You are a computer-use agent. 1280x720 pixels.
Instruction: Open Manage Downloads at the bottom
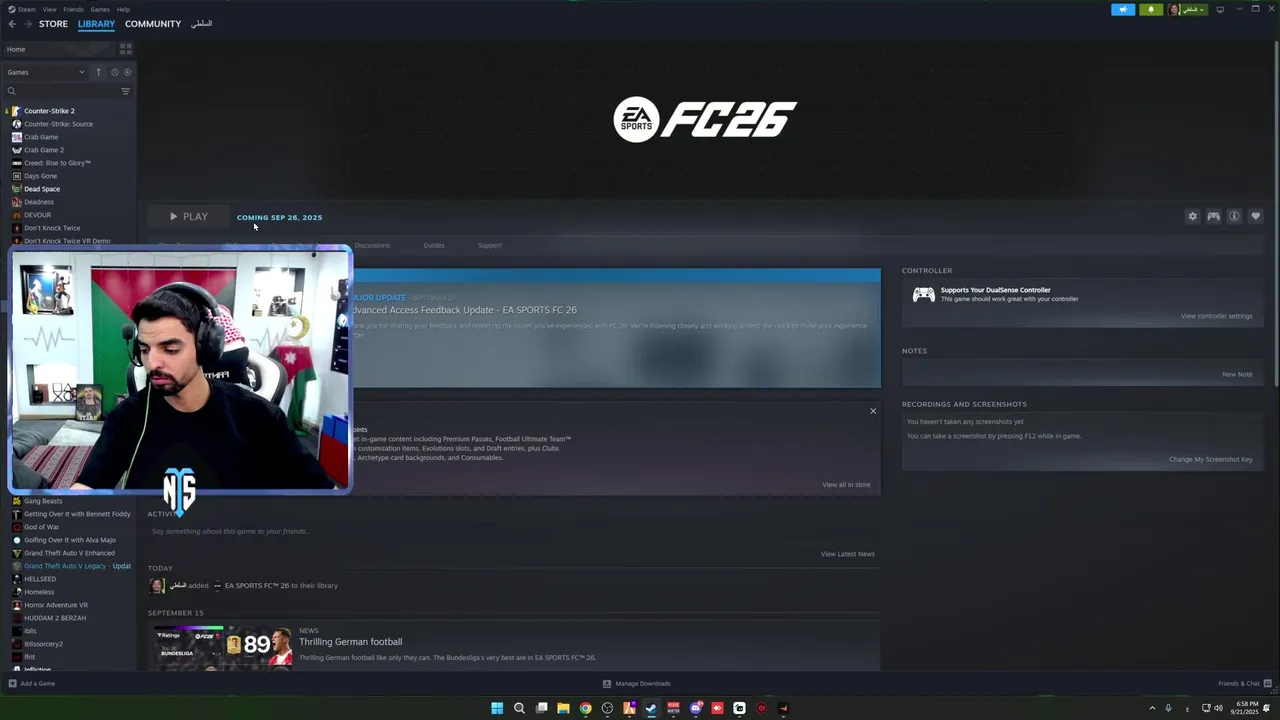(637, 684)
